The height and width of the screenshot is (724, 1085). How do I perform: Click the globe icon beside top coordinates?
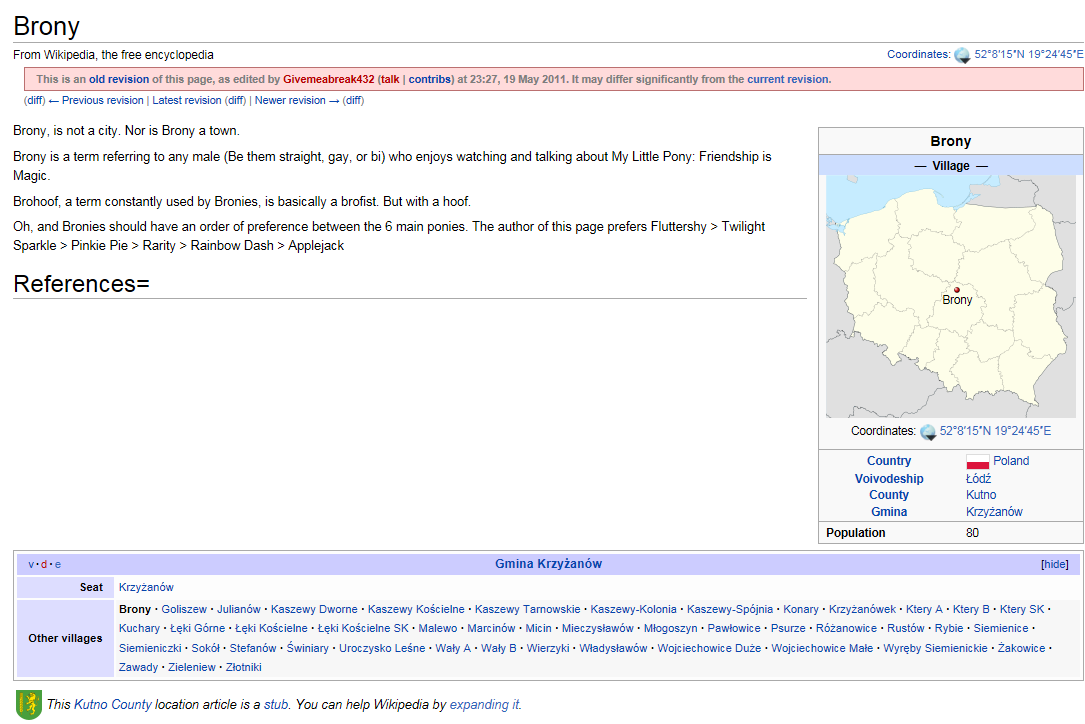click(962, 55)
